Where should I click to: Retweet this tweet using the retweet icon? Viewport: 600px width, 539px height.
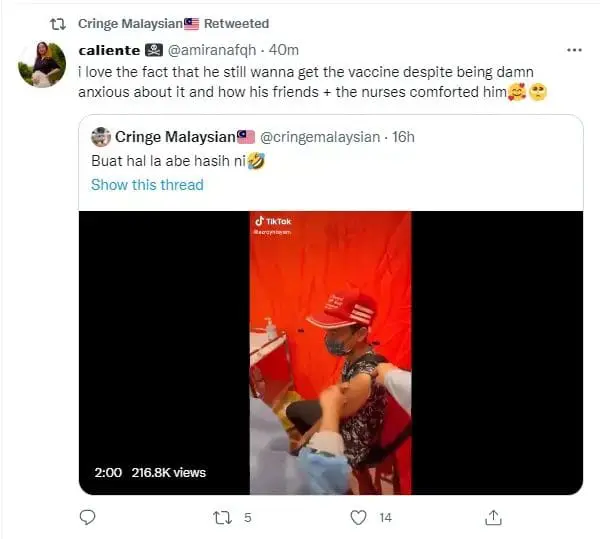(x=223, y=517)
